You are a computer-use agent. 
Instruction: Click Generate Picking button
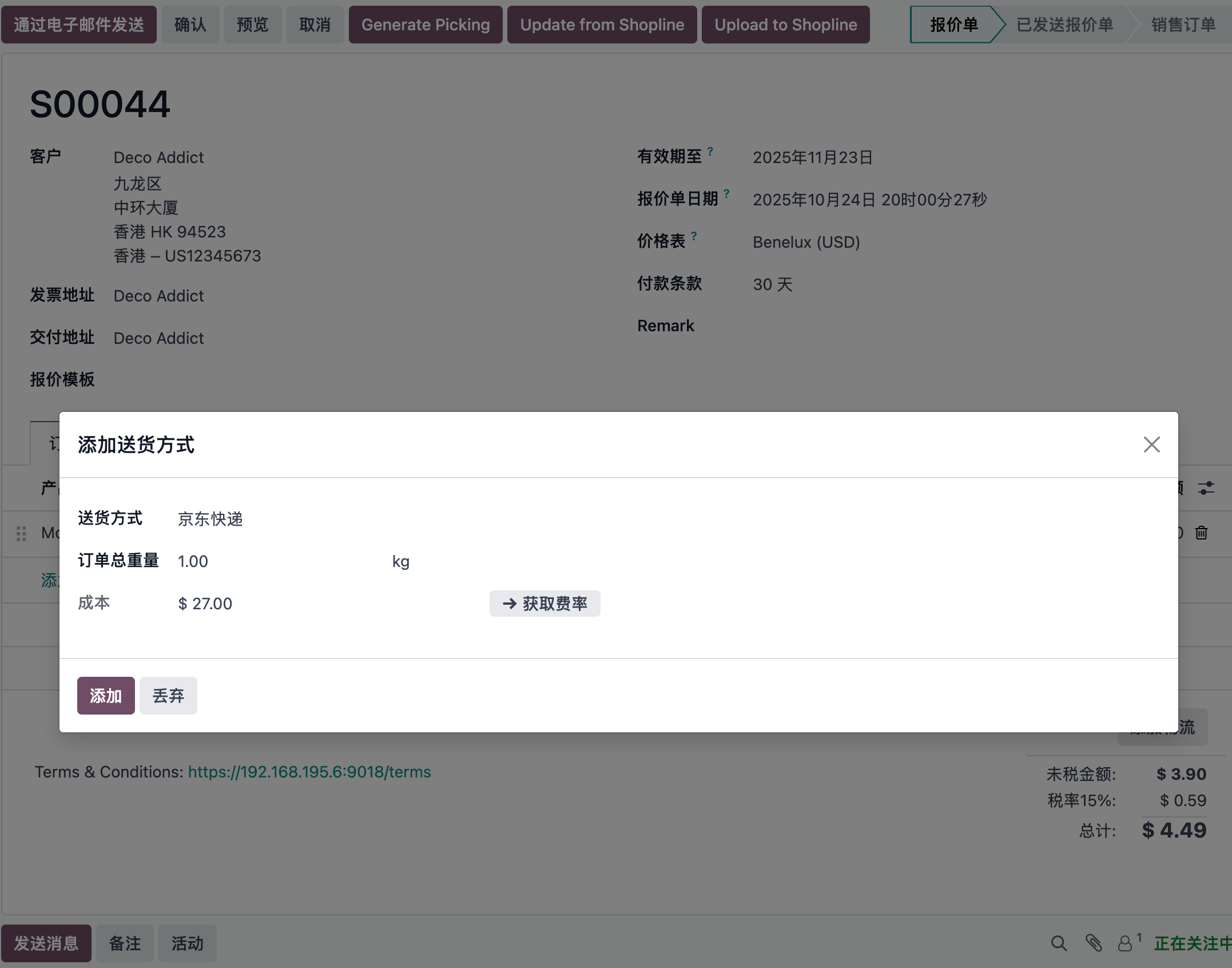click(426, 25)
